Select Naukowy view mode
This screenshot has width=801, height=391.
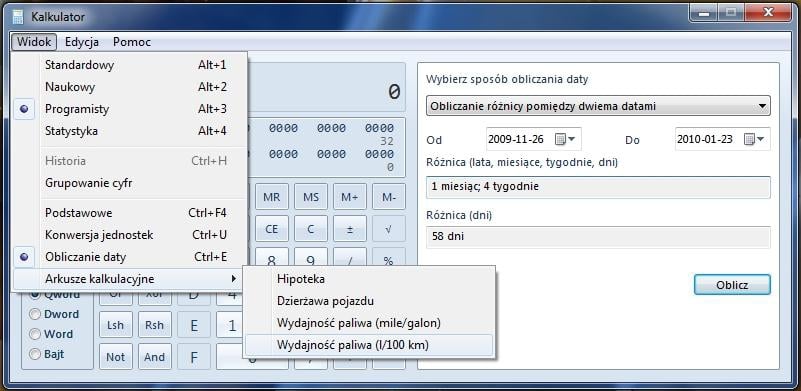[130, 87]
